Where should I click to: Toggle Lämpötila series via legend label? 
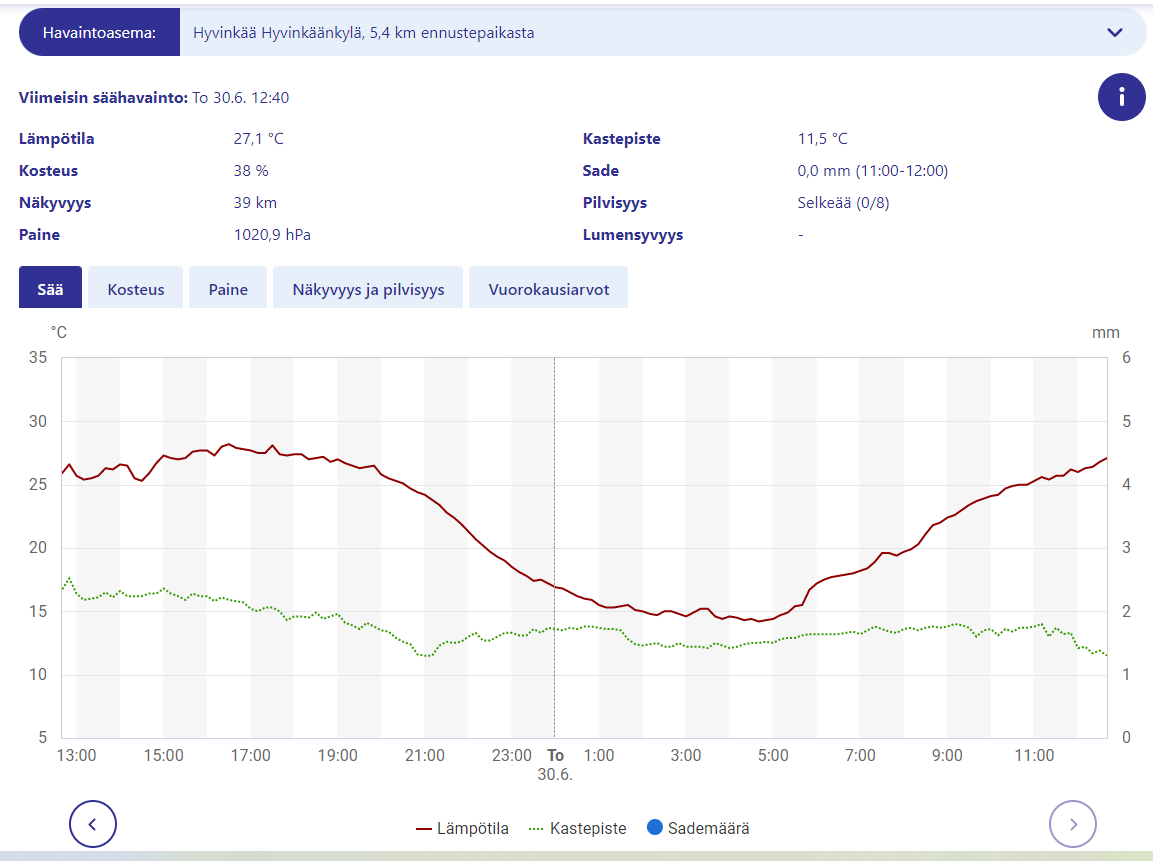click(x=472, y=828)
